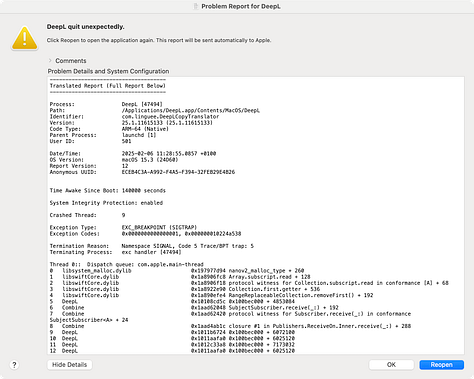The width and height of the screenshot is (474, 379).
Task: Click the 'Process:' row in report
Action: pos(106,104)
